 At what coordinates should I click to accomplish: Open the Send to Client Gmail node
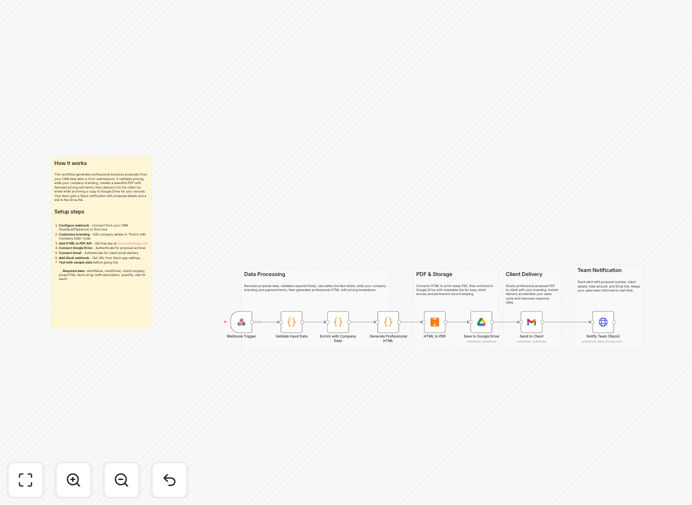(x=531, y=322)
